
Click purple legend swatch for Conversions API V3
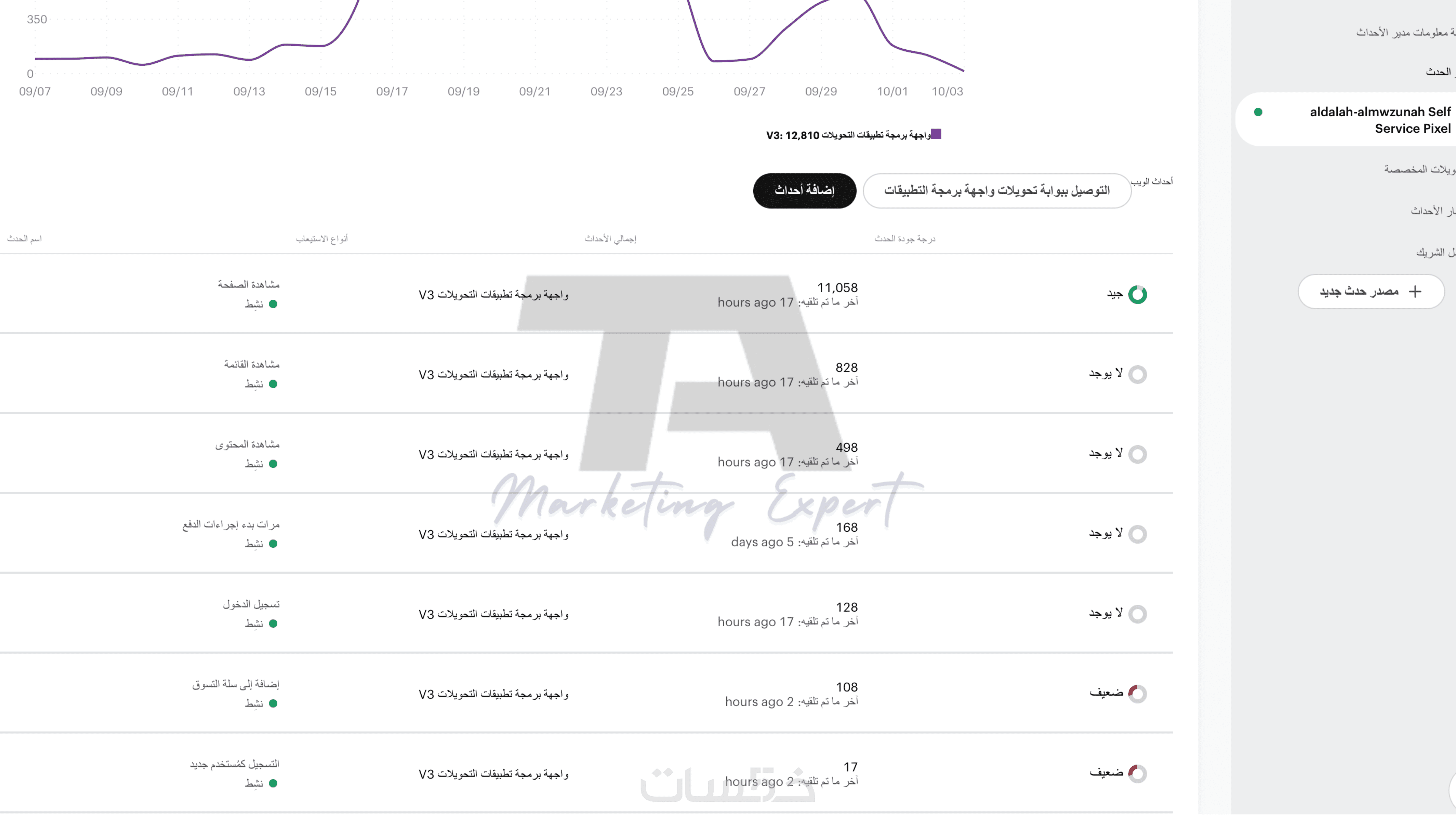(936, 134)
